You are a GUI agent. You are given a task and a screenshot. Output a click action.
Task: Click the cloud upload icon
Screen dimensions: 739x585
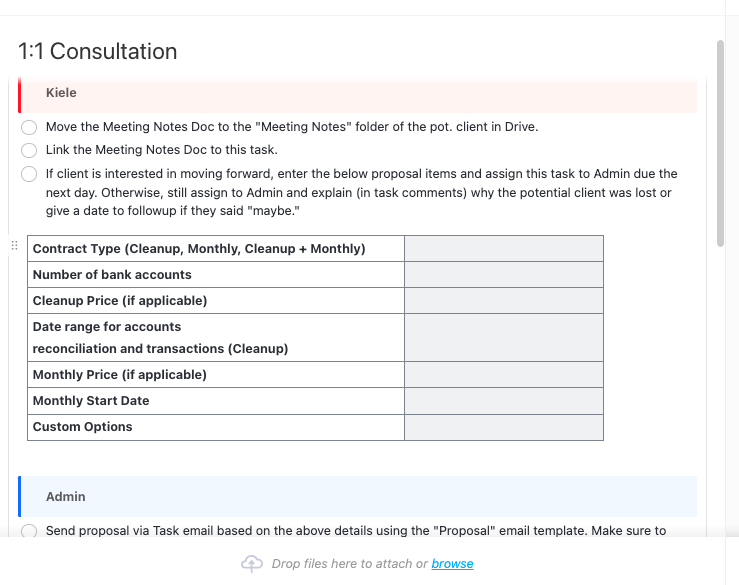[252, 563]
